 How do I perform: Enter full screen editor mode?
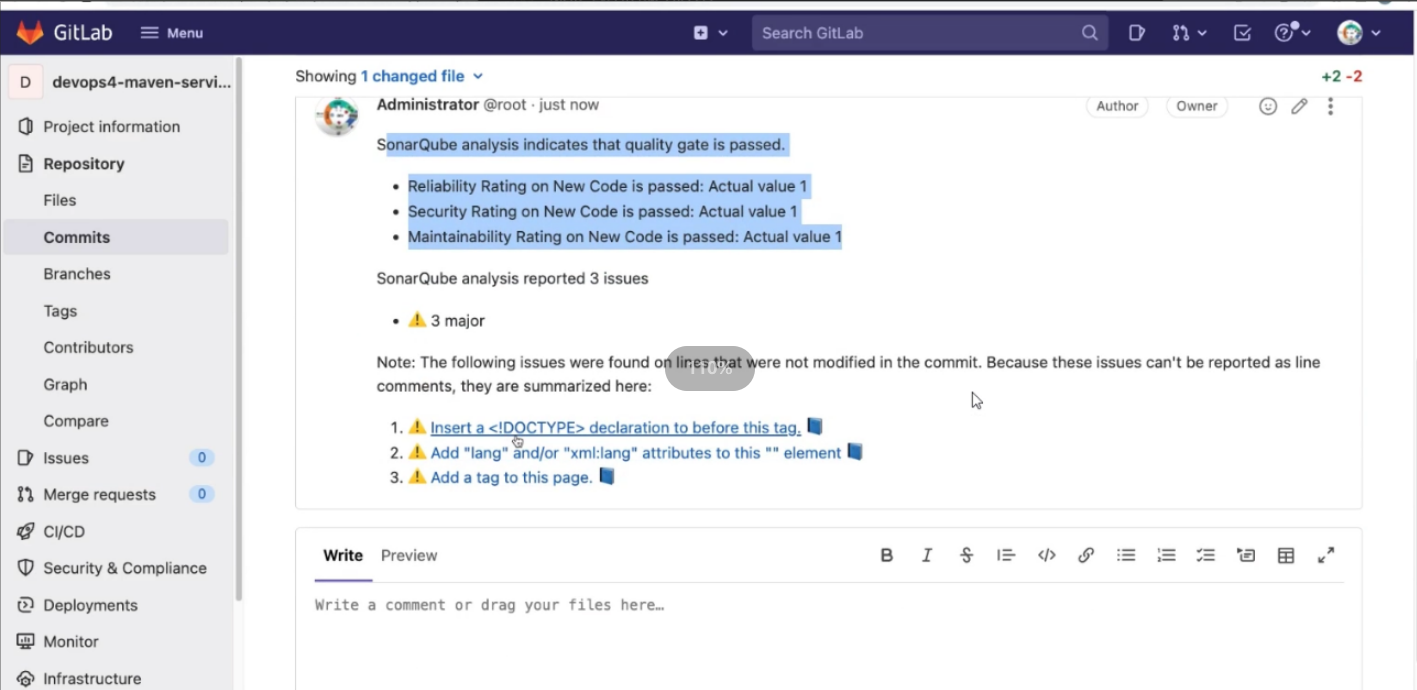1326,555
